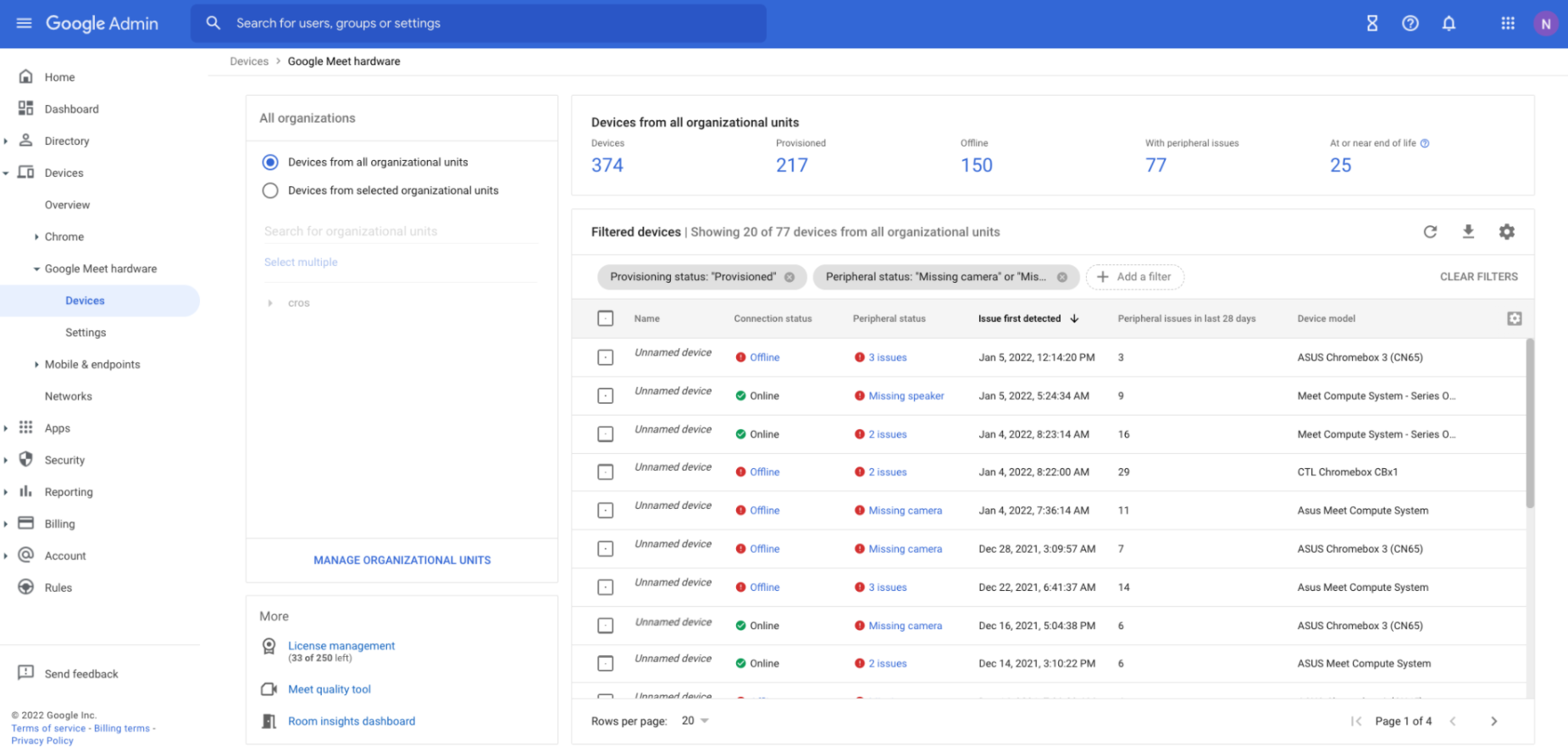Check the CTL Chromebox CBx1 row
Image resolution: width=1568 pixels, height=751 pixels.
click(x=606, y=472)
